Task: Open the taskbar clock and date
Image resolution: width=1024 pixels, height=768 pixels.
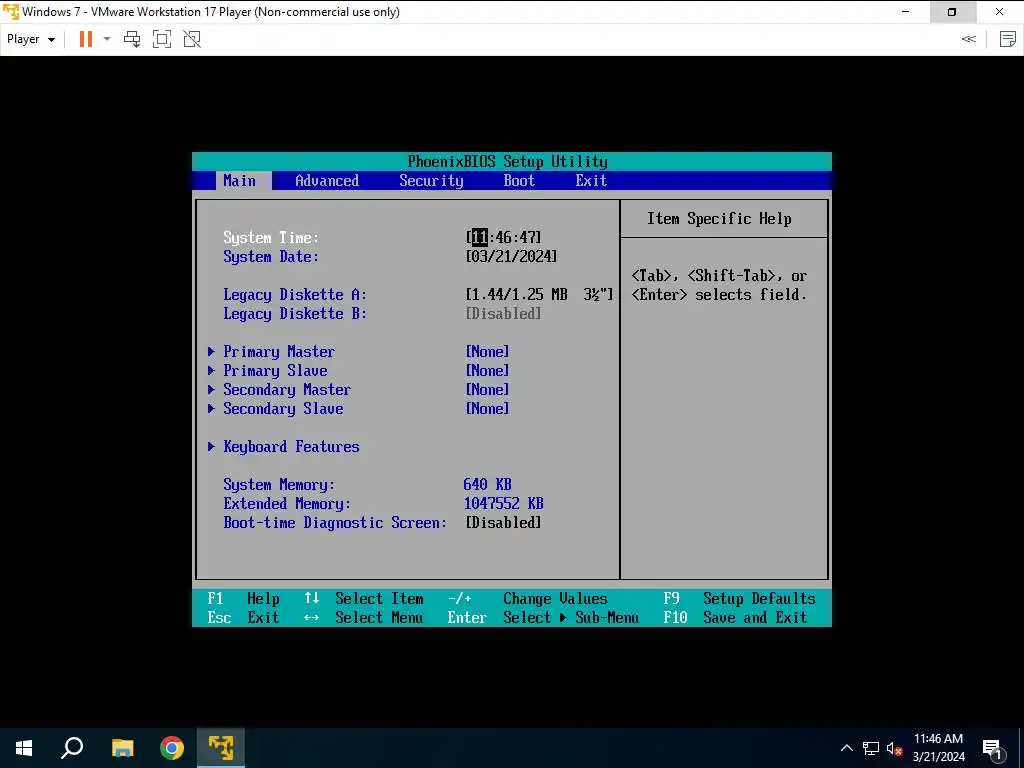Action: pyautogui.click(x=938, y=748)
